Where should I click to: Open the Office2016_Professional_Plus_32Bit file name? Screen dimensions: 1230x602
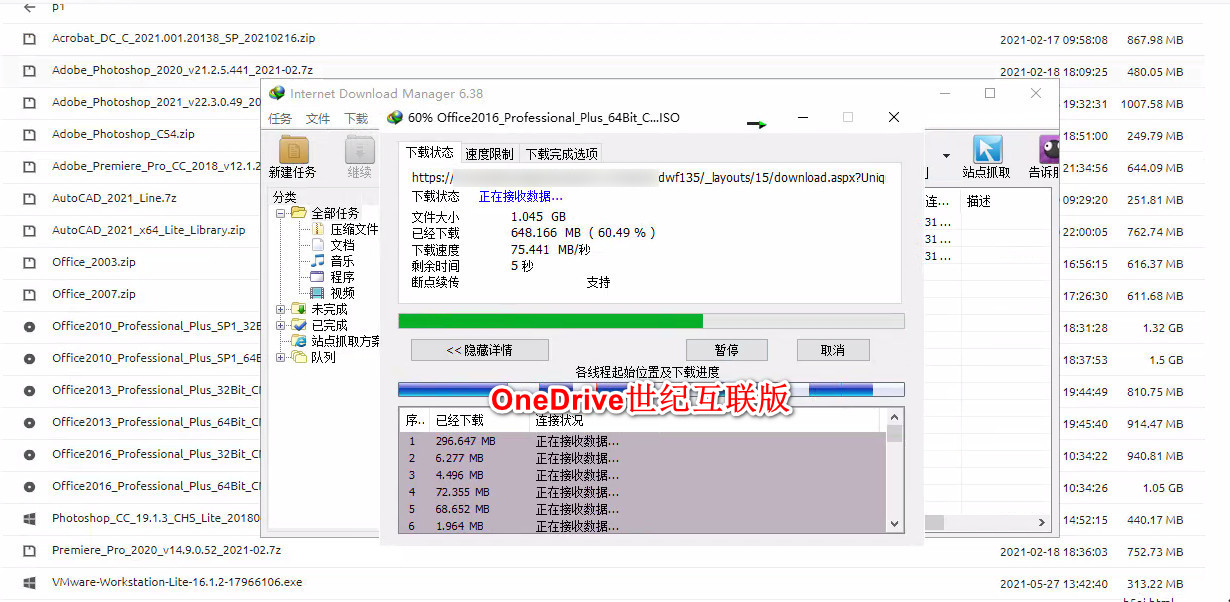tap(156, 454)
